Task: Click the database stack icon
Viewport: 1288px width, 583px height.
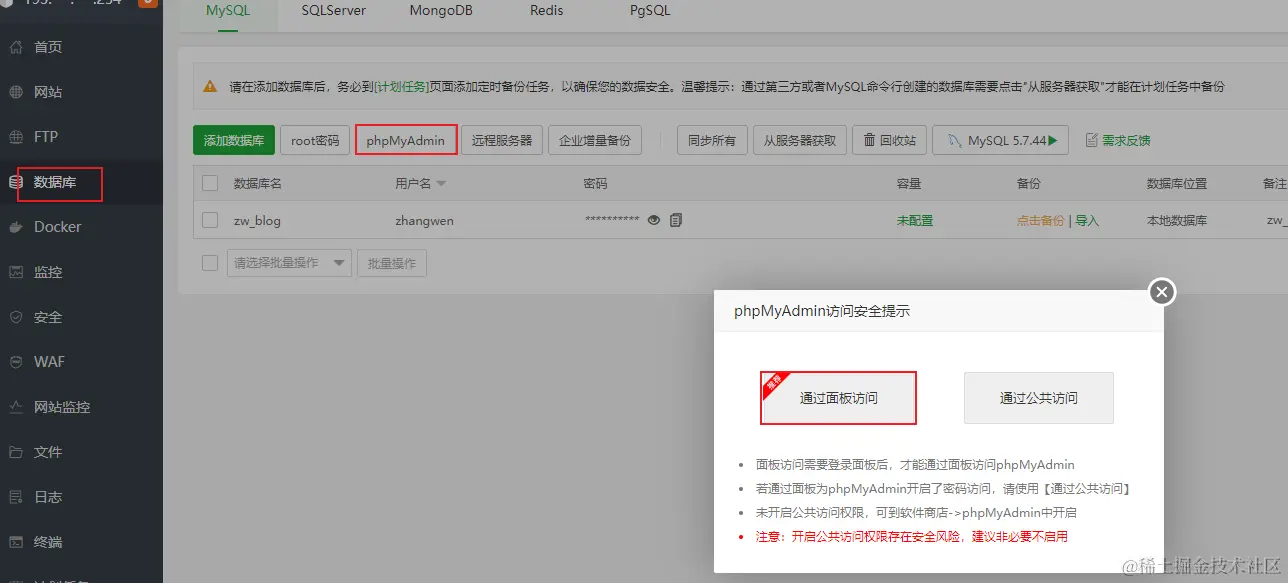Action: click(x=16, y=182)
